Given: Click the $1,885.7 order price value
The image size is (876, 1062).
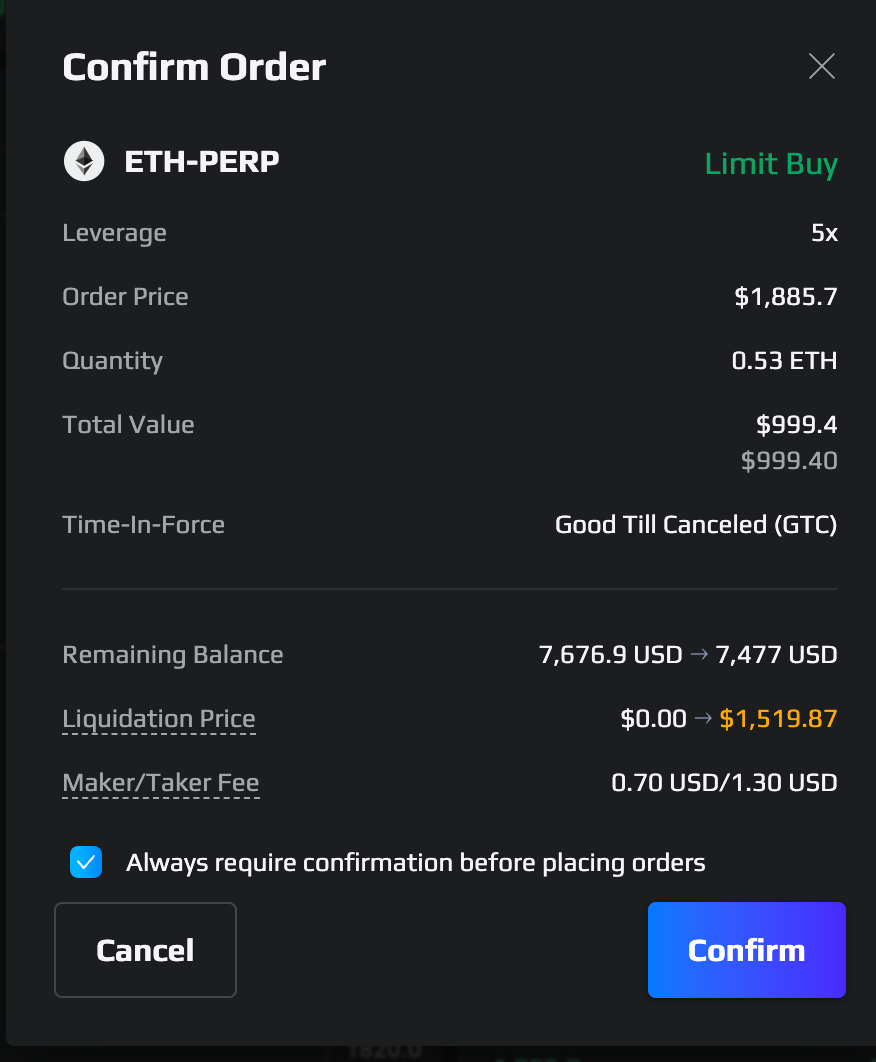Looking at the screenshot, I should pos(786,297).
